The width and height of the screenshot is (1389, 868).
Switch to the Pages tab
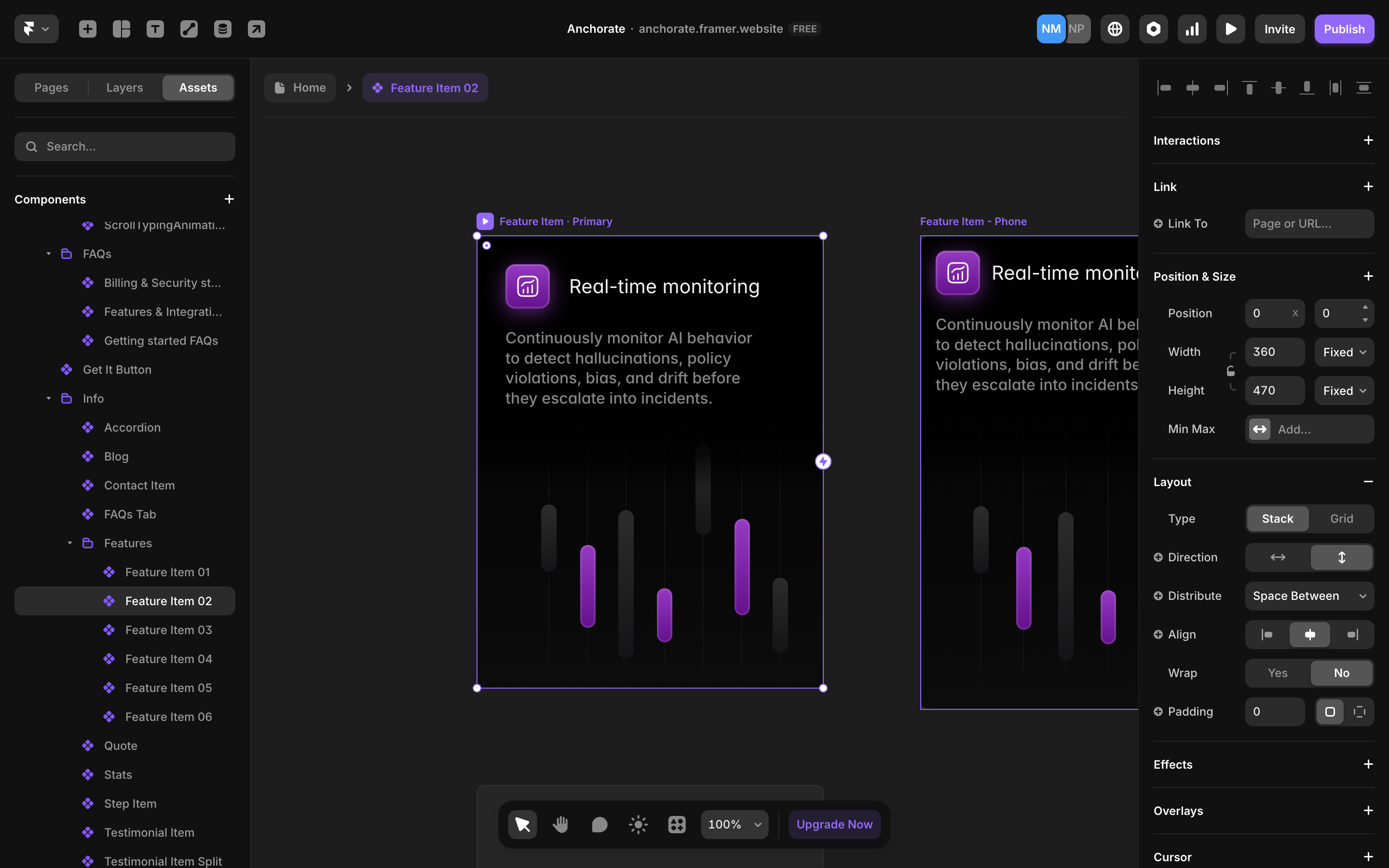(x=51, y=87)
